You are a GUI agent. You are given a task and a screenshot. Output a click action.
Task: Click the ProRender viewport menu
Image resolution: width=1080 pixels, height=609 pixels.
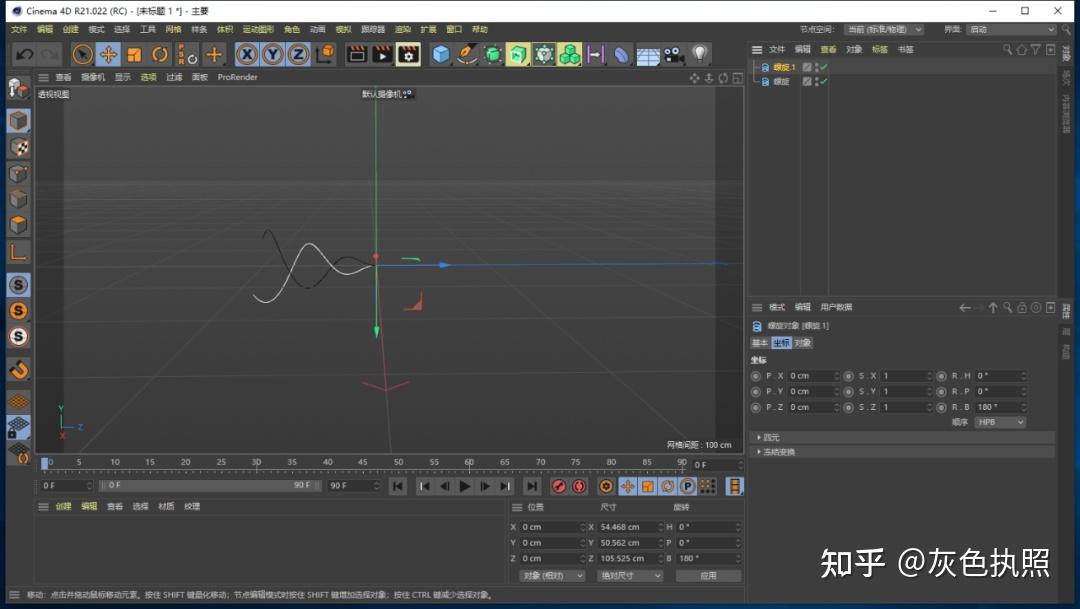pyautogui.click(x=237, y=77)
